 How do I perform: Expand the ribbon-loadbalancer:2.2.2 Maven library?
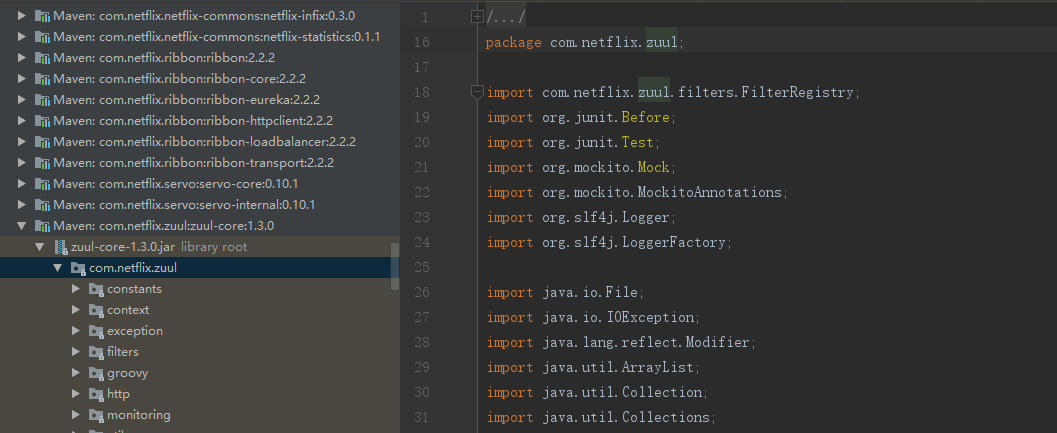click(22, 142)
